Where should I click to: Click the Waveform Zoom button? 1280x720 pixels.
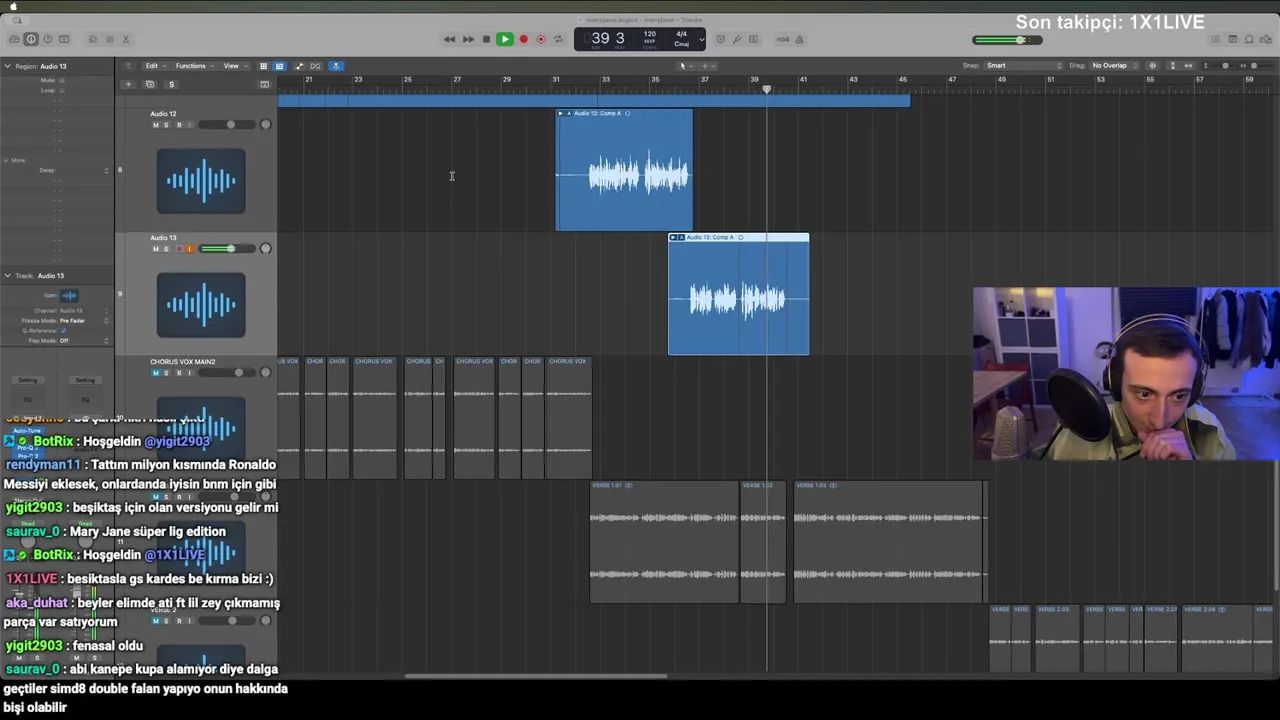click(x=1153, y=66)
